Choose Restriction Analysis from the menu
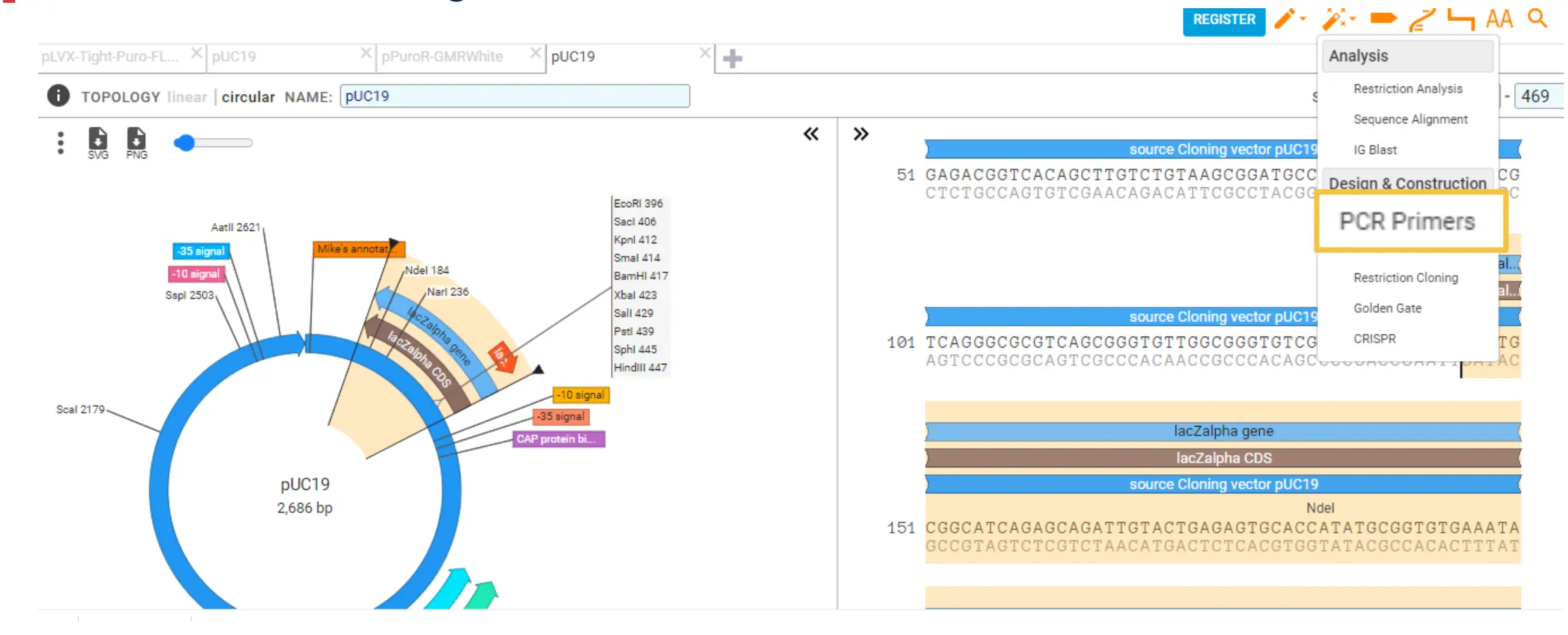Image resolution: width=1568 pixels, height=635 pixels. pyautogui.click(x=1408, y=89)
